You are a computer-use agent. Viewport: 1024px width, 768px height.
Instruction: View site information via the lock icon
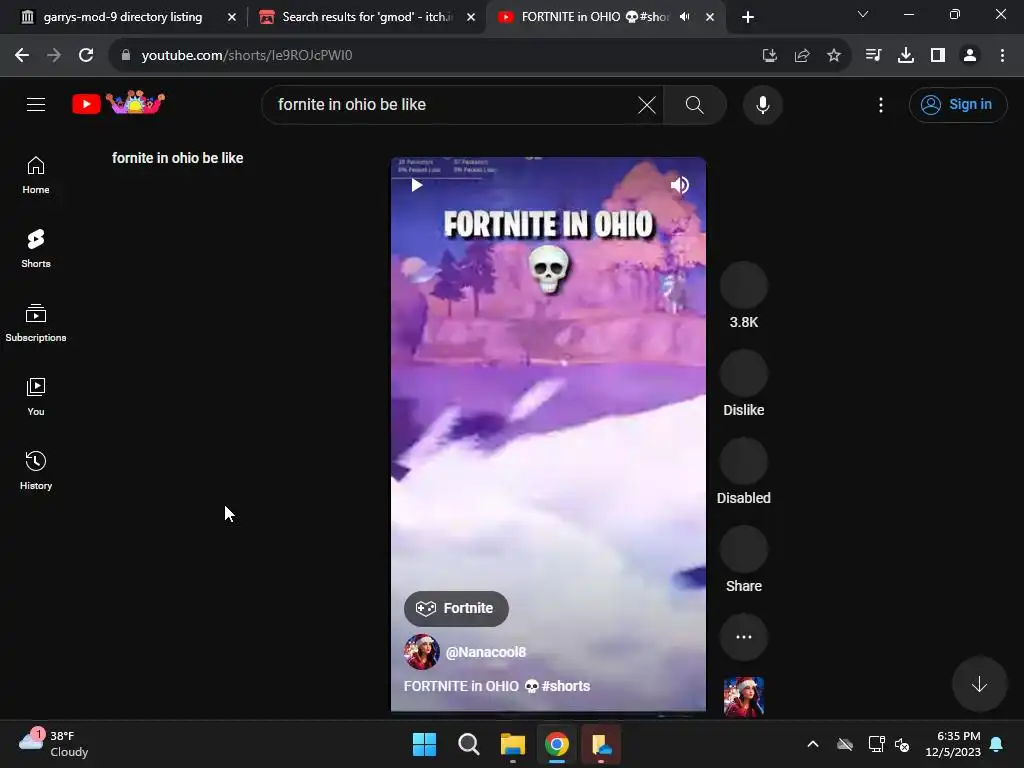(x=125, y=56)
